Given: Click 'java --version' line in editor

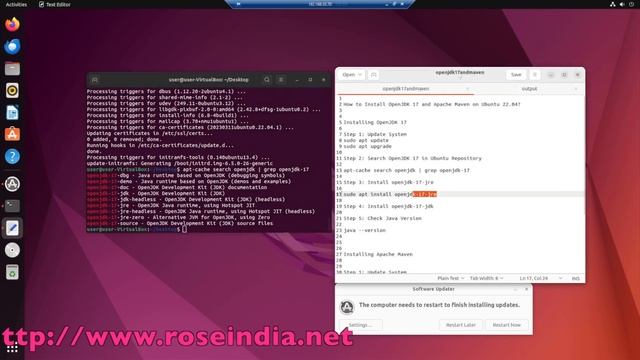Looking at the screenshot, I should pyautogui.click(x=364, y=230).
